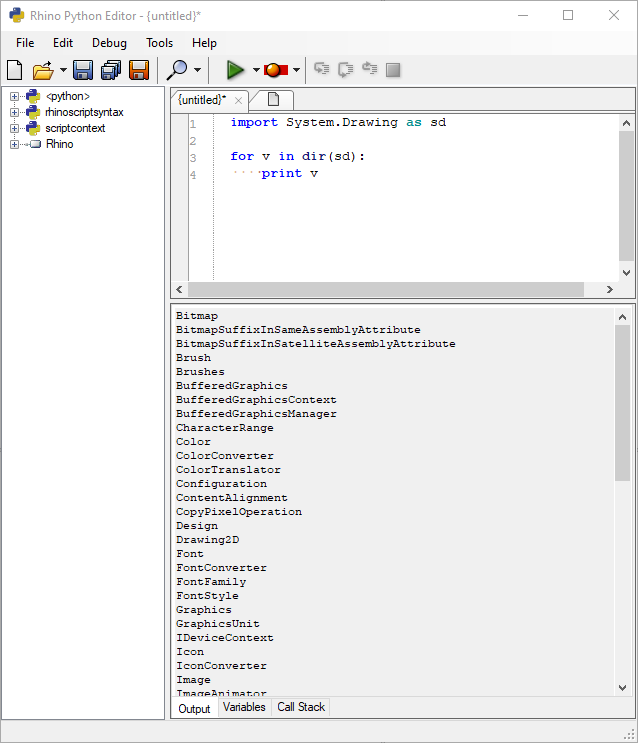The width and height of the screenshot is (638, 743).
Task: Place cursor on the 'print v' line
Action: click(x=290, y=174)
